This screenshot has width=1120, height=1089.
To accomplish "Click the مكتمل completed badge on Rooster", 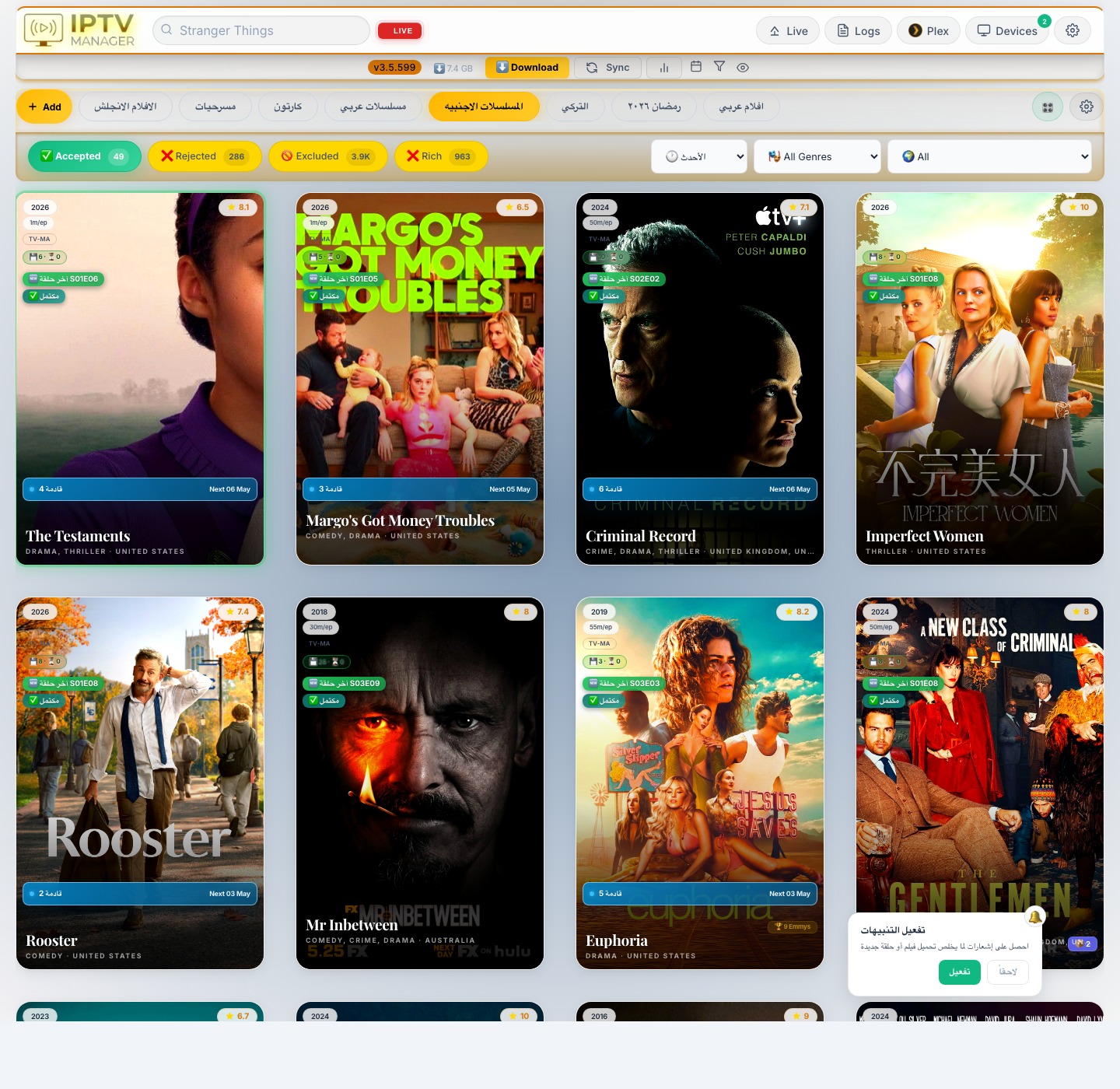I will click(44, 700).
